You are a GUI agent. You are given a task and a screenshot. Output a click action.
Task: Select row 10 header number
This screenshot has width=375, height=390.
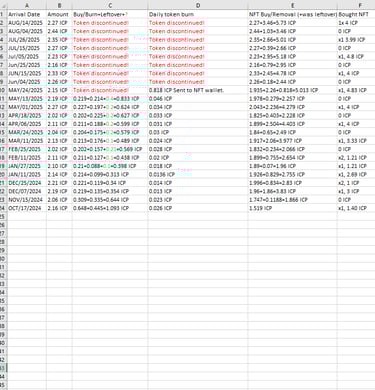point(3,90)
